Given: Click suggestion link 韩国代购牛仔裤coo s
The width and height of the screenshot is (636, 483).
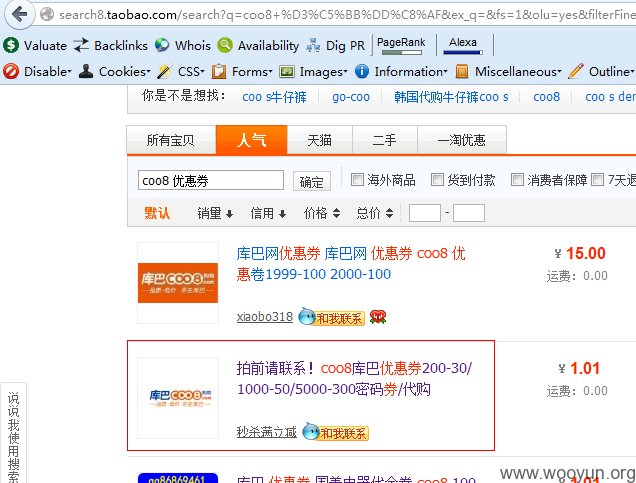Looking at the screenshot, I should tap(451, 97).
